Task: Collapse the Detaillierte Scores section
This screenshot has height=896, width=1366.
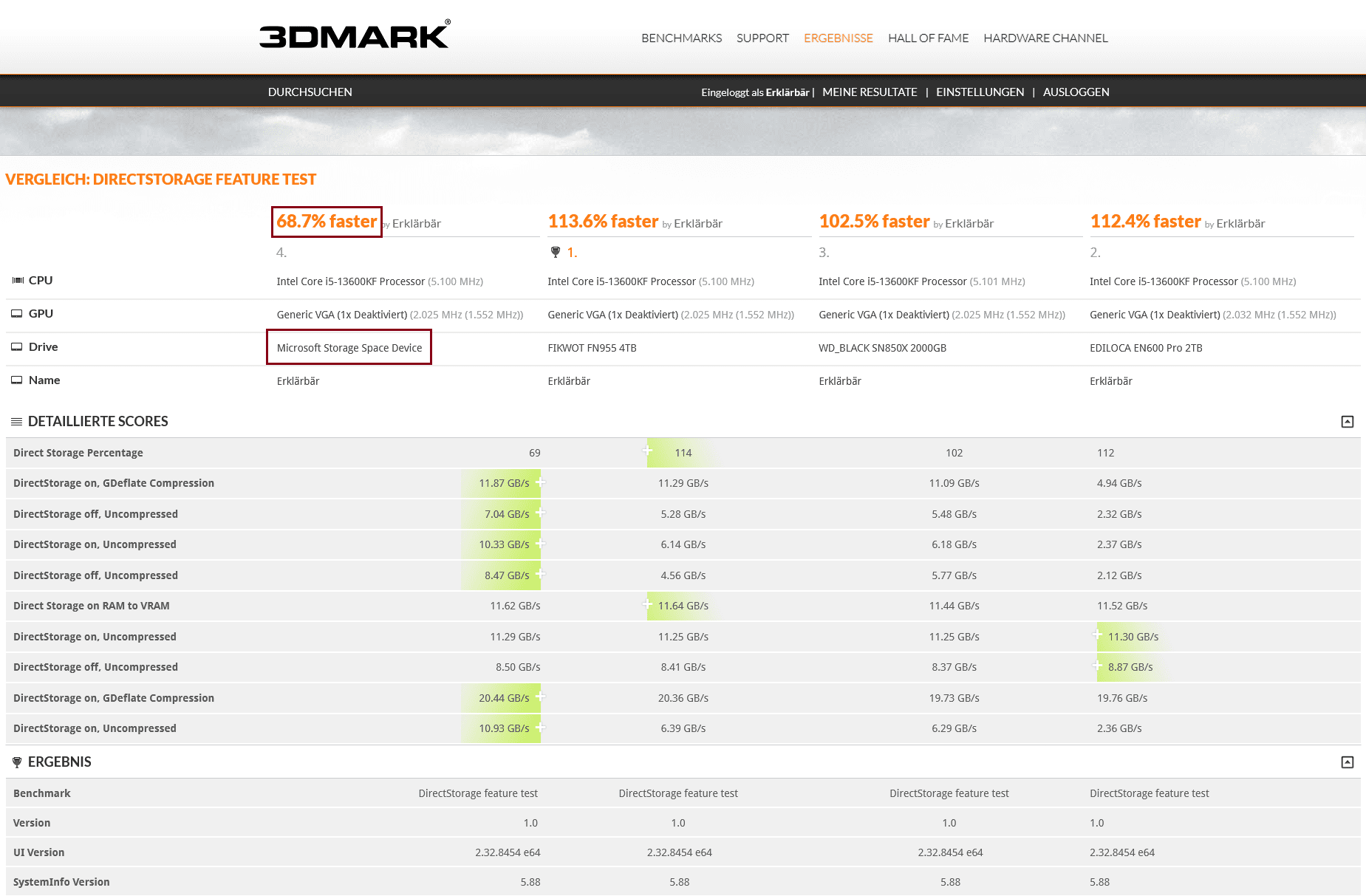Action: coord(1348,422)
